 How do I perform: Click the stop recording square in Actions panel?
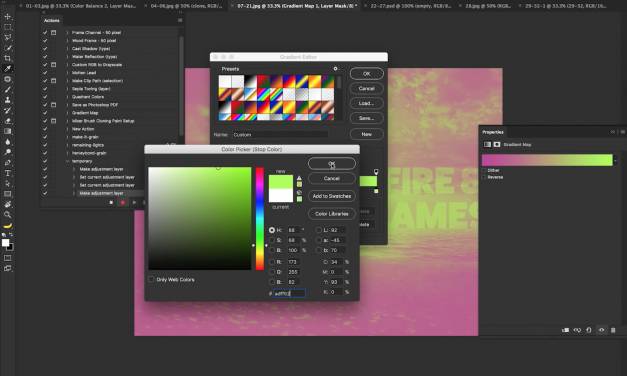[111, 203]
